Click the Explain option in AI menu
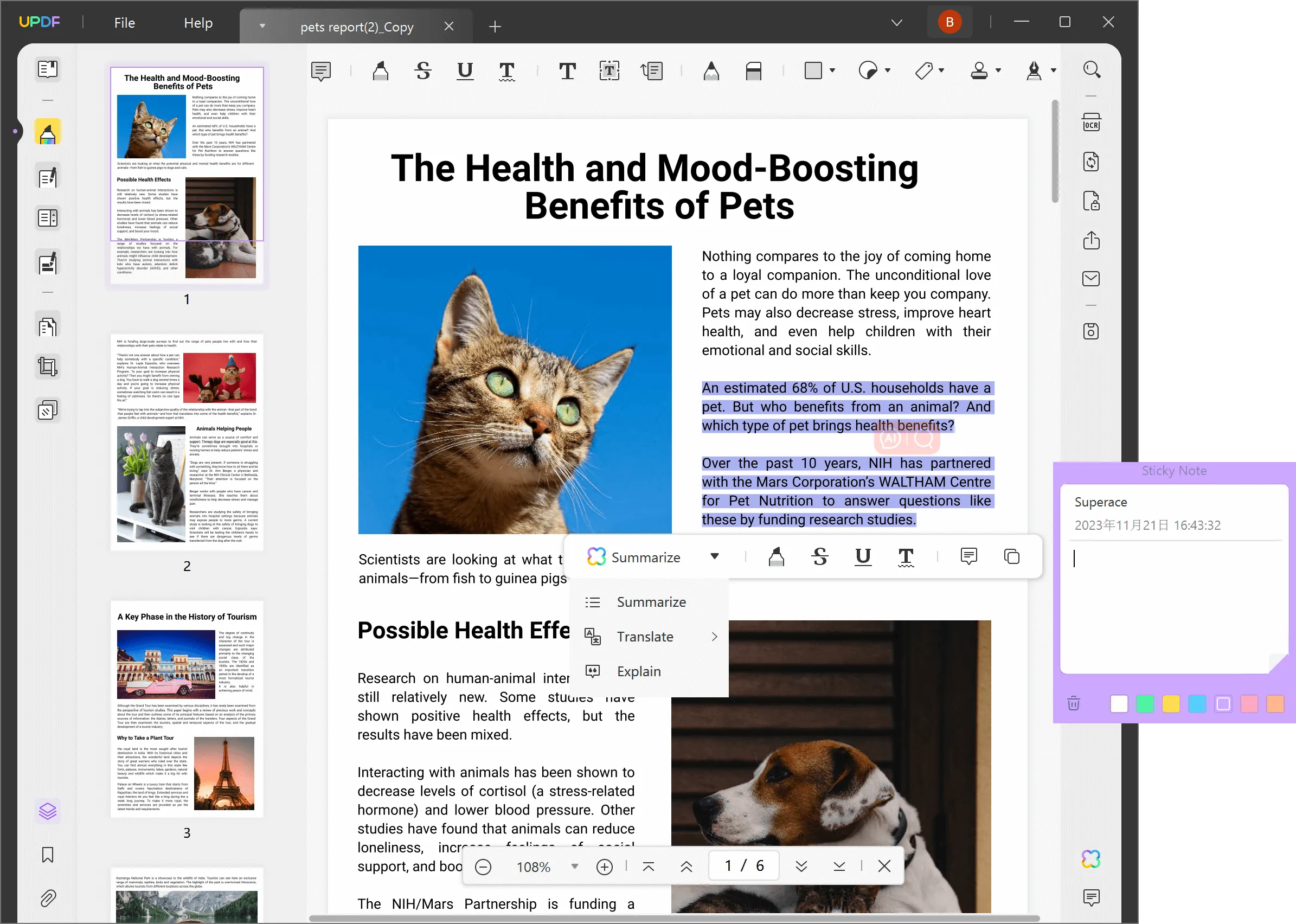The height and width of the screenshot is (924, 1296). 638,670
